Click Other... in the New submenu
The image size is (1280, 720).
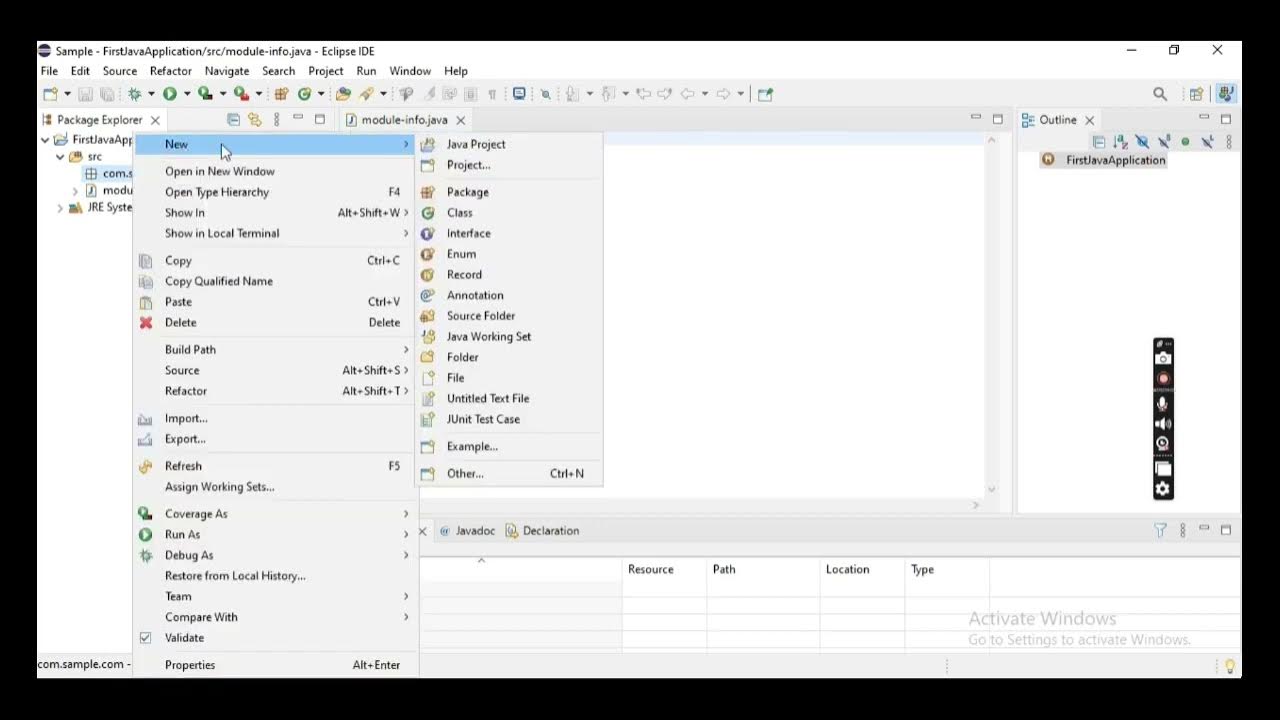pos(509,474)
